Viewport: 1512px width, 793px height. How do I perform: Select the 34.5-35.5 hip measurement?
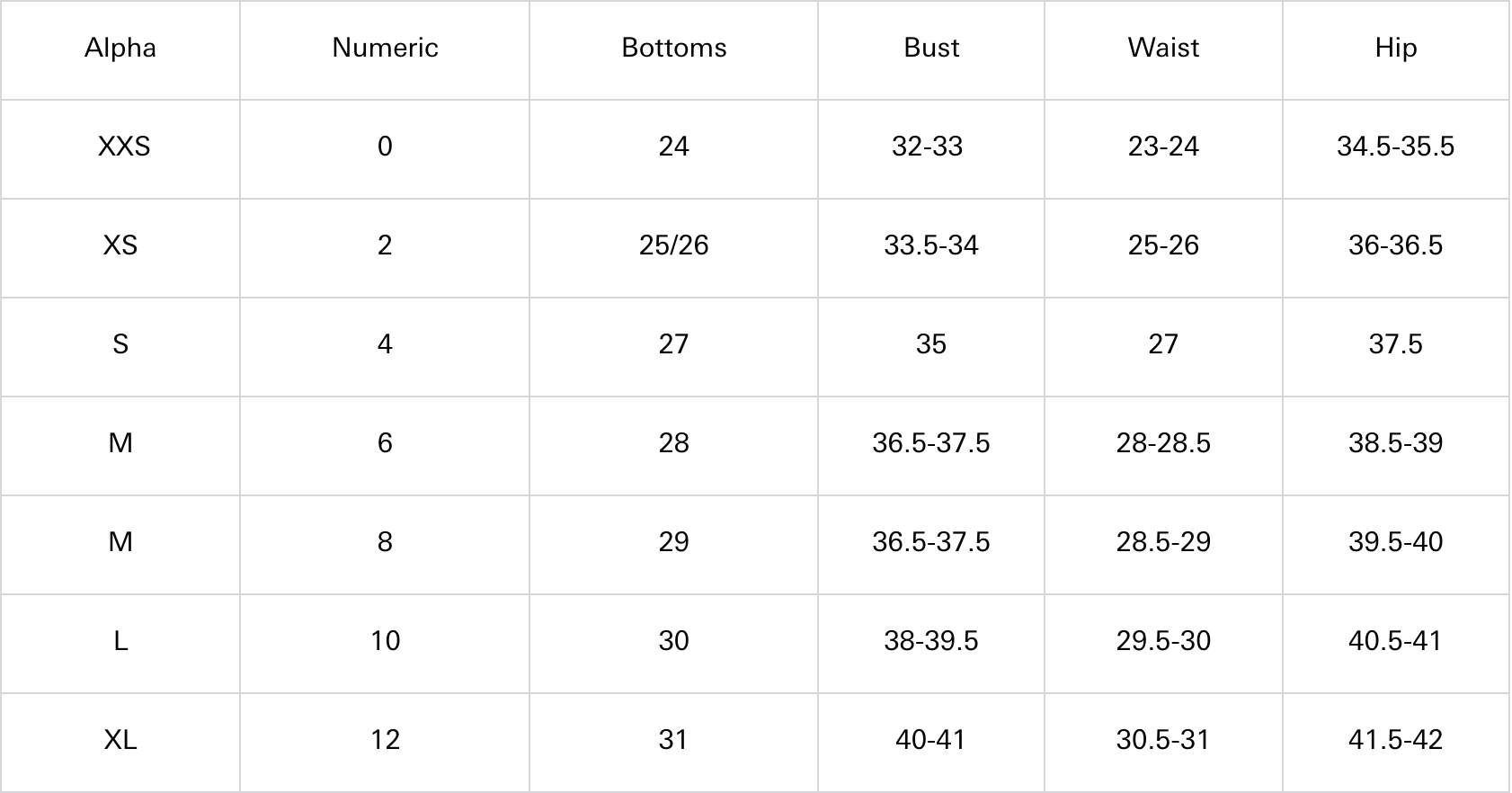click(1395, 147)
